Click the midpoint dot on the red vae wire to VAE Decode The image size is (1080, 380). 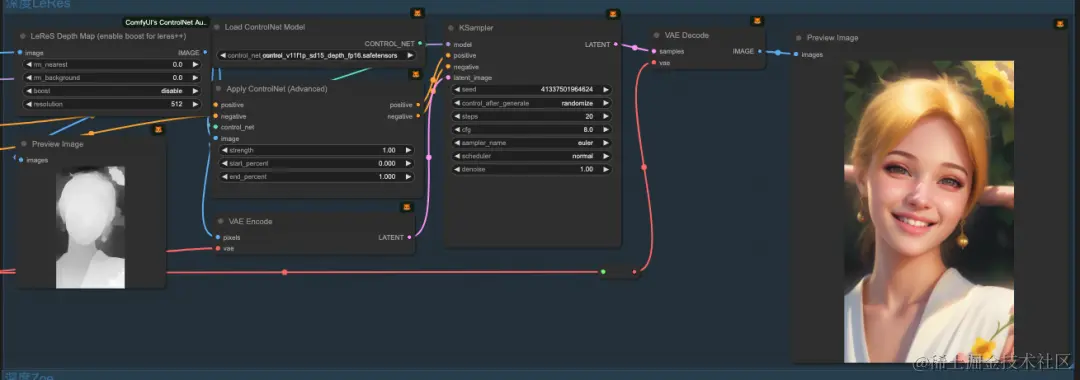click(x=644, y=167)
